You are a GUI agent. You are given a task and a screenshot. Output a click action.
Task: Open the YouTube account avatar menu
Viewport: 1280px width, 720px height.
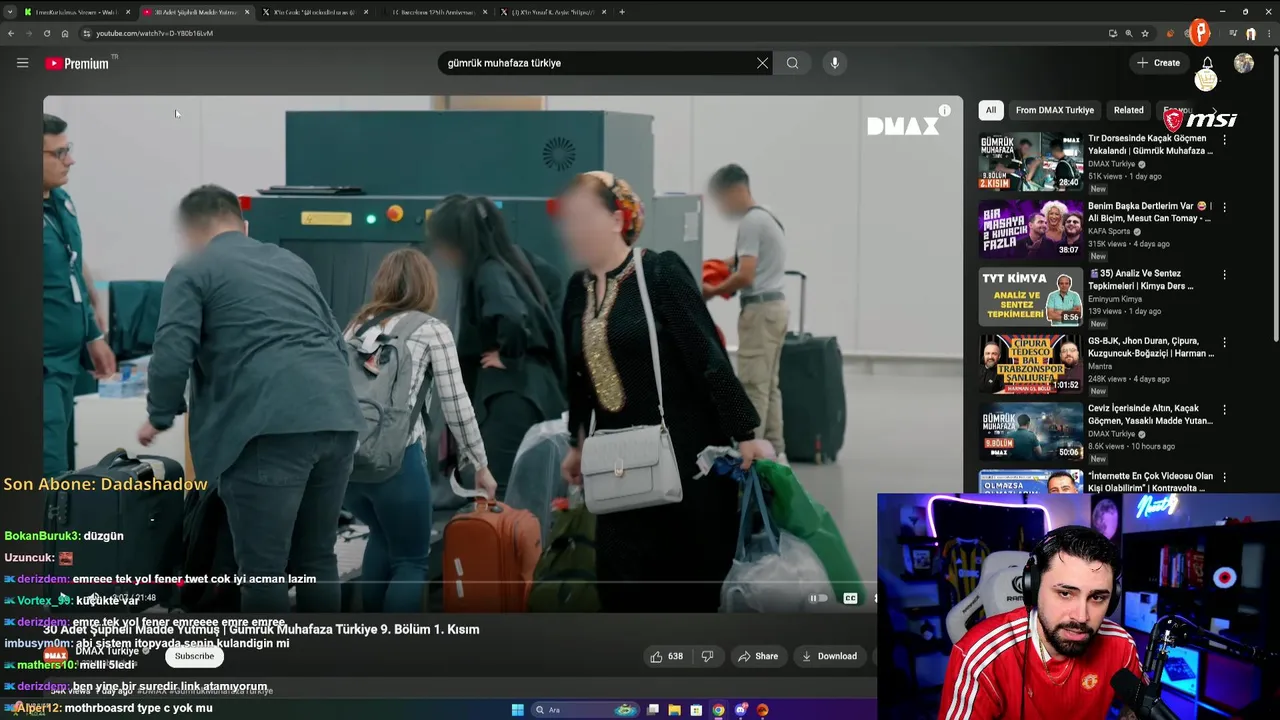point(1244,63)
